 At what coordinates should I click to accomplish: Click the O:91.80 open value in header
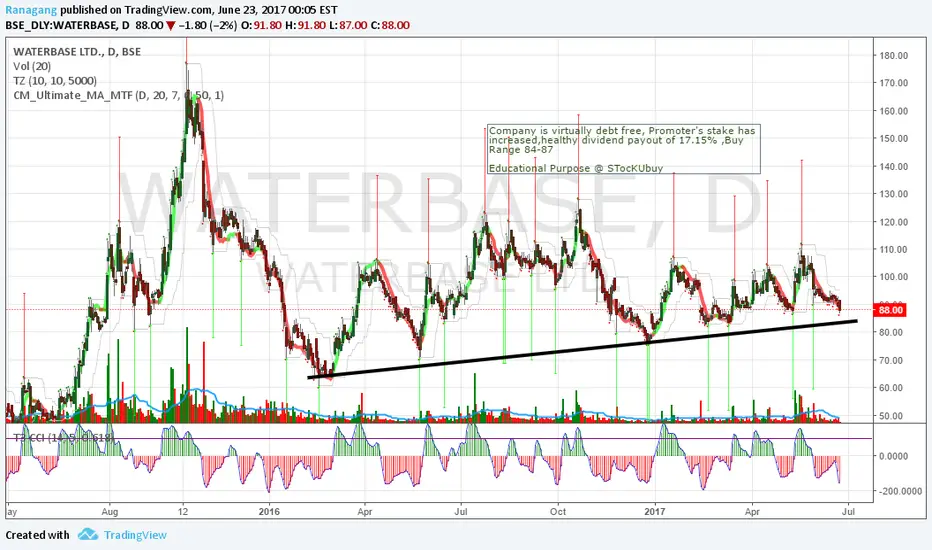(x=261, y=26)
